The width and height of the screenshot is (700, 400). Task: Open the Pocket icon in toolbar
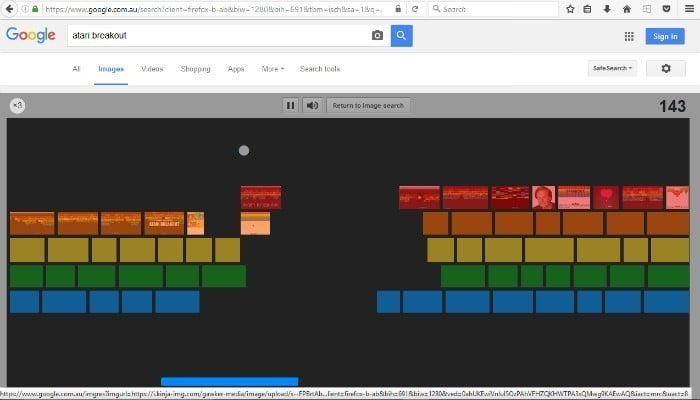click(666, 9)
